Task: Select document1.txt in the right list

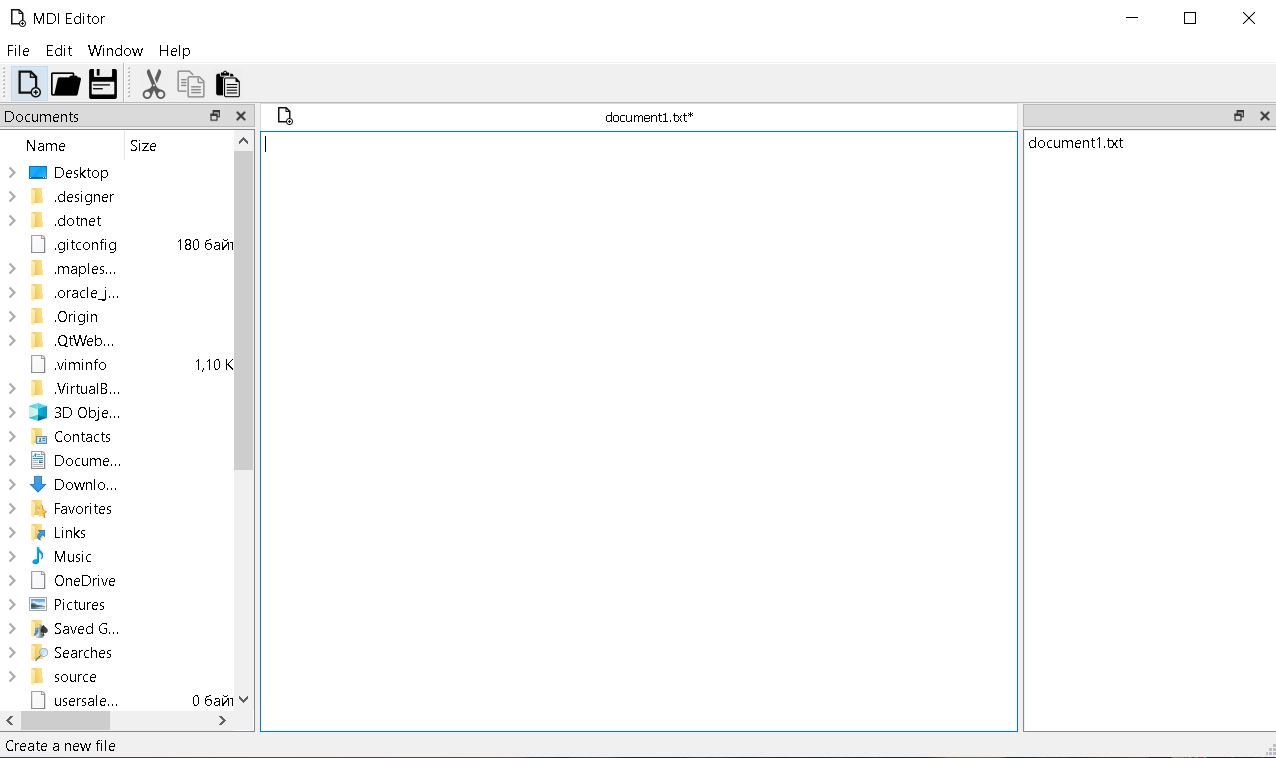Action: click(x=1075, y=143)
